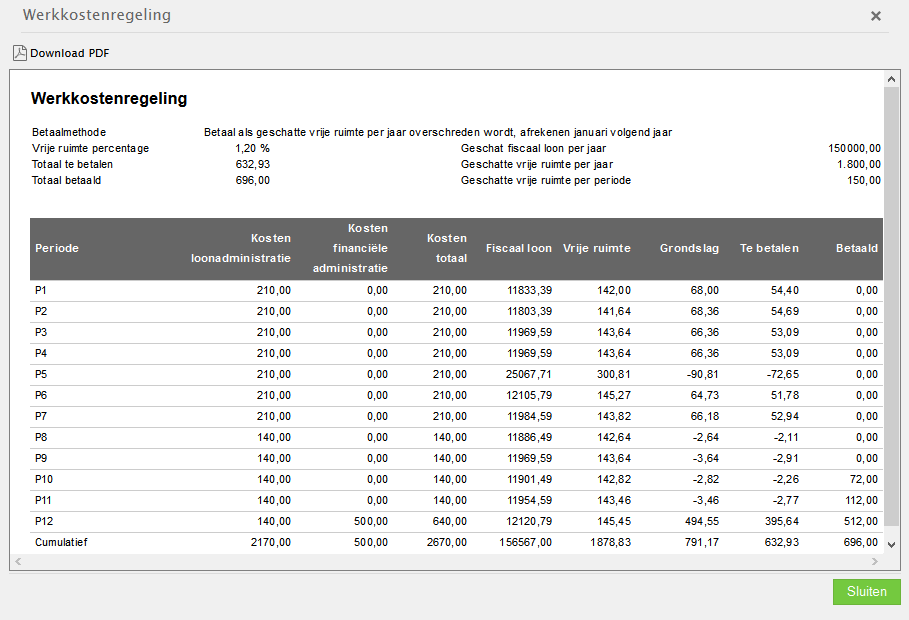Select the P12 period row label

pyautogui.click(x=43, y=521)
